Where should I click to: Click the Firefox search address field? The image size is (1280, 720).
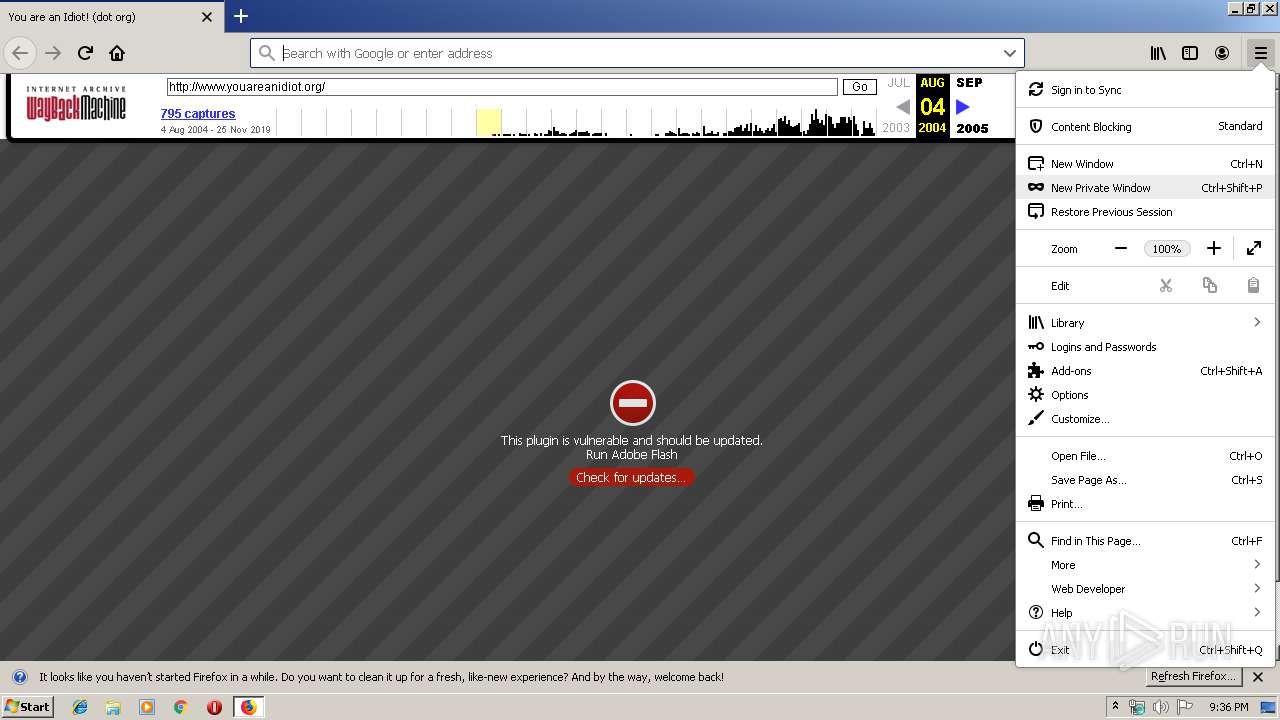pyautogui.click(x=637, y=53)
